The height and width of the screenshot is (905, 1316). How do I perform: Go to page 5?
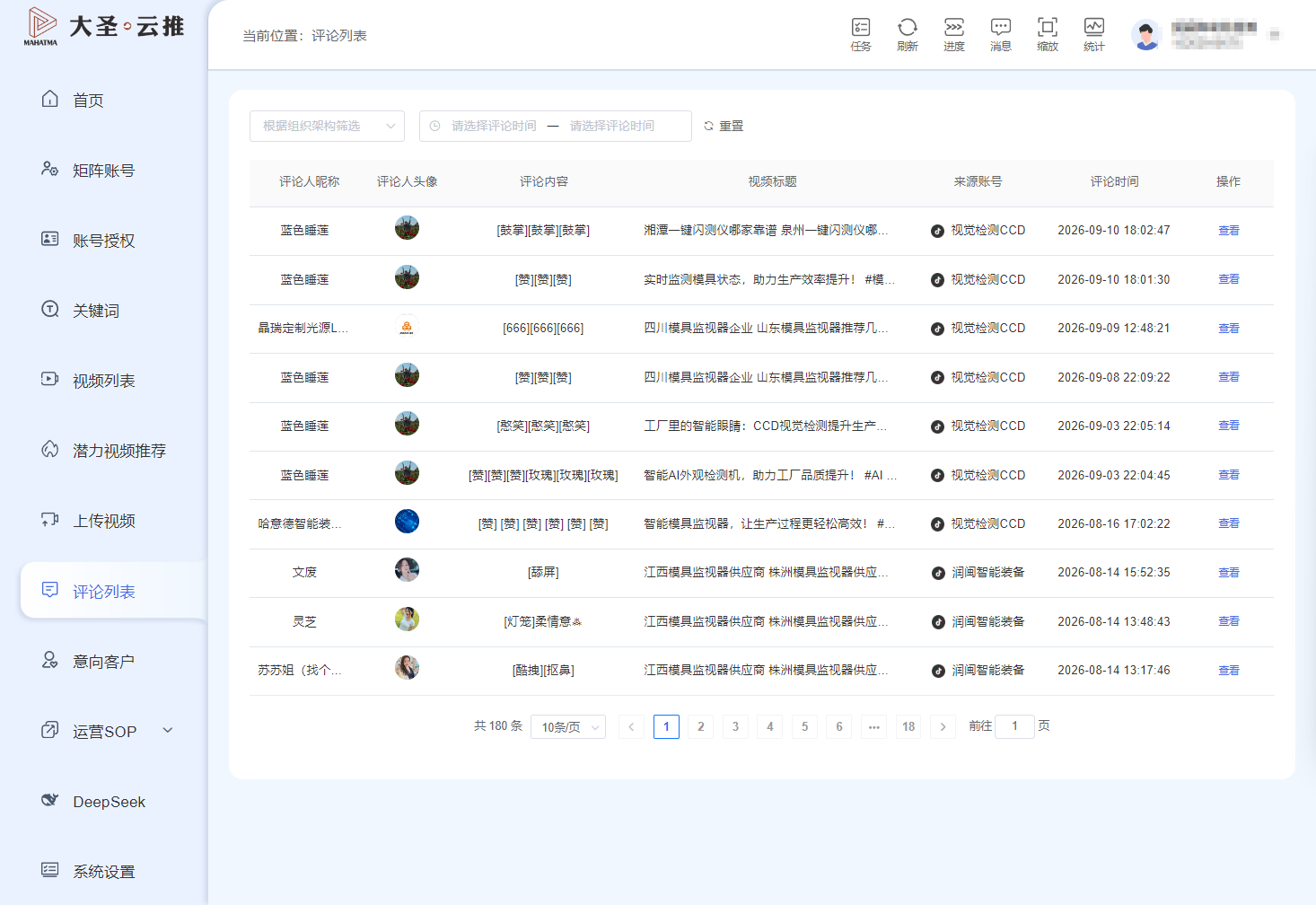[x=804, y=726]
